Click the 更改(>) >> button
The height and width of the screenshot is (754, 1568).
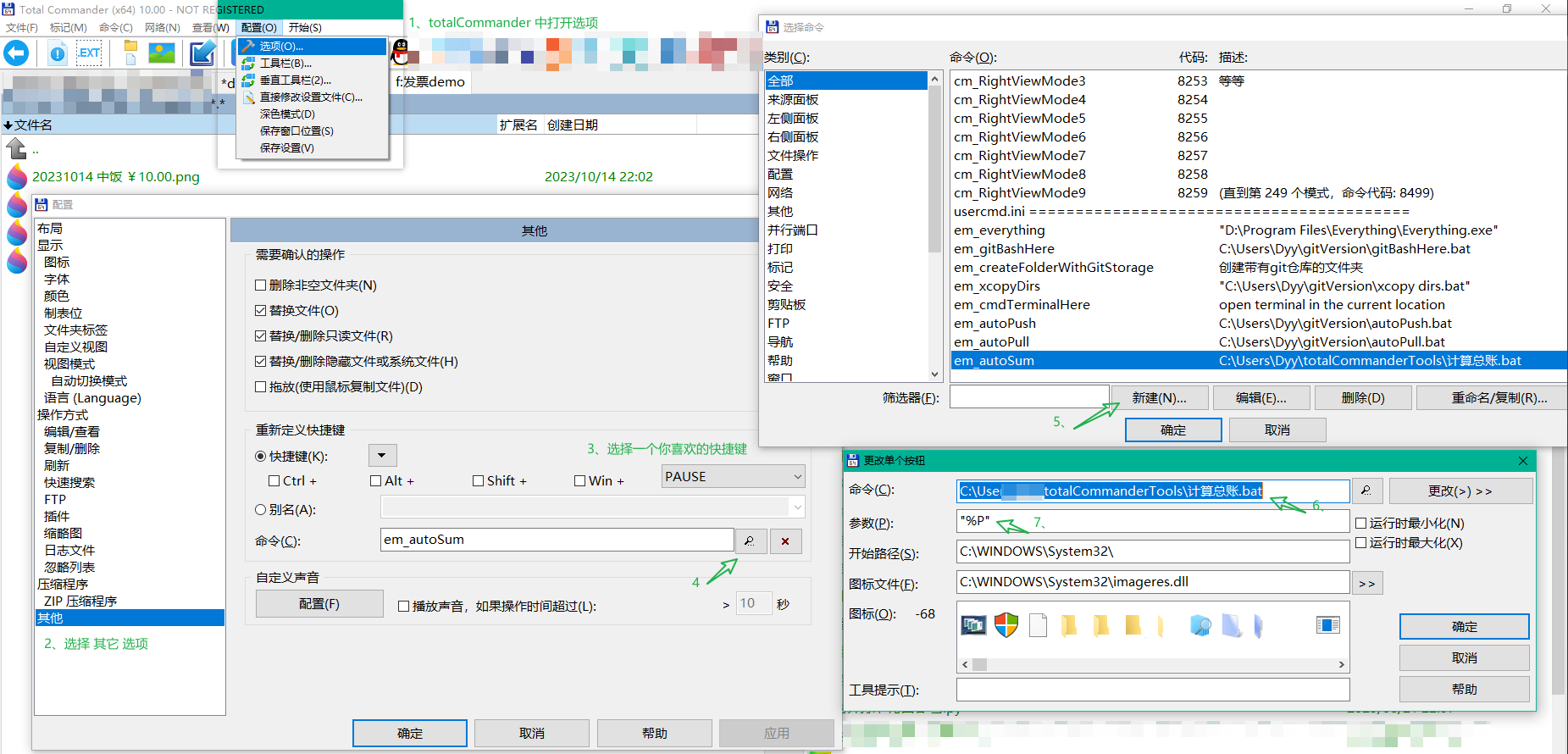click(1460, 491)
